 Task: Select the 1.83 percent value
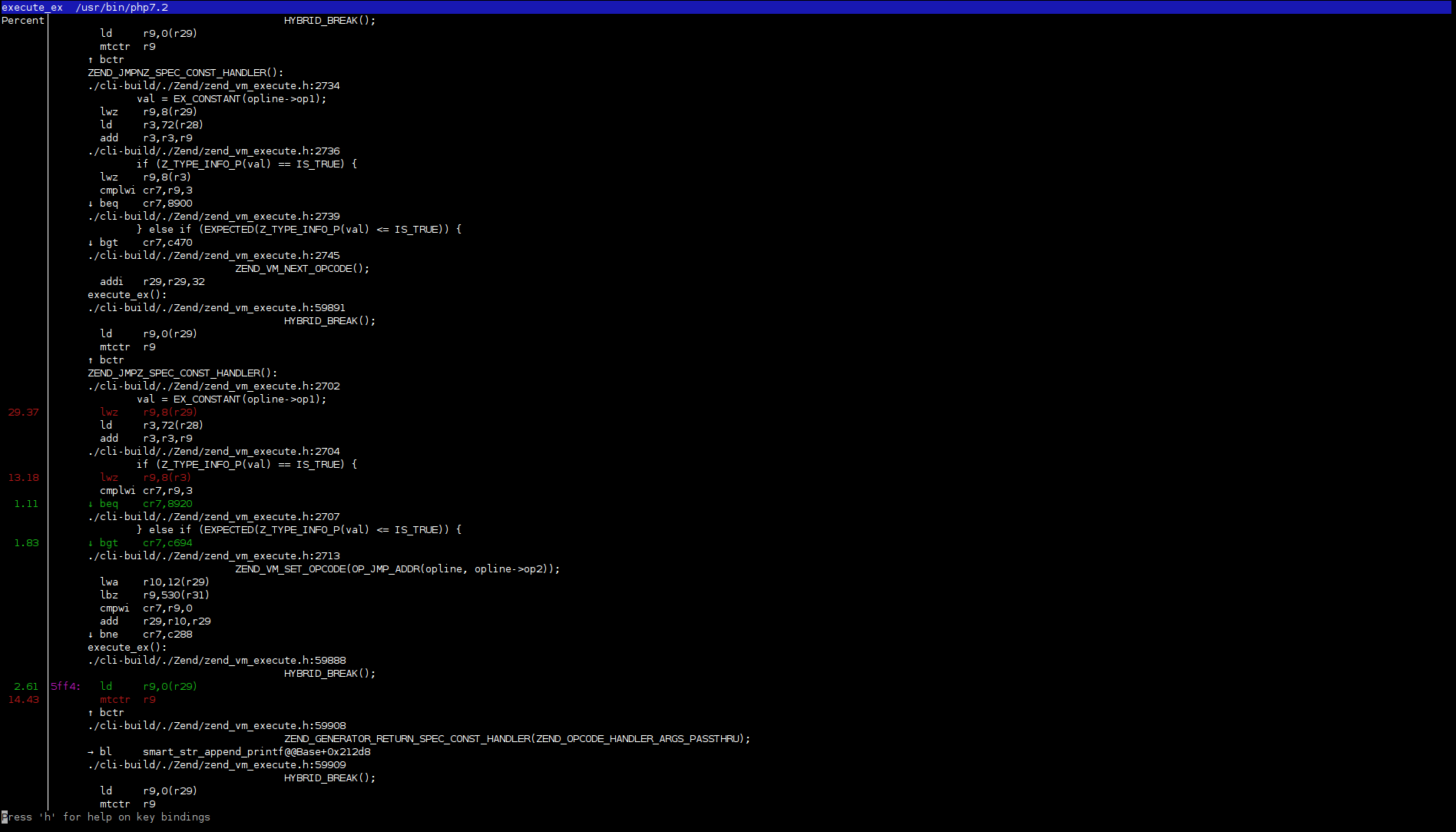pos(26,542)
